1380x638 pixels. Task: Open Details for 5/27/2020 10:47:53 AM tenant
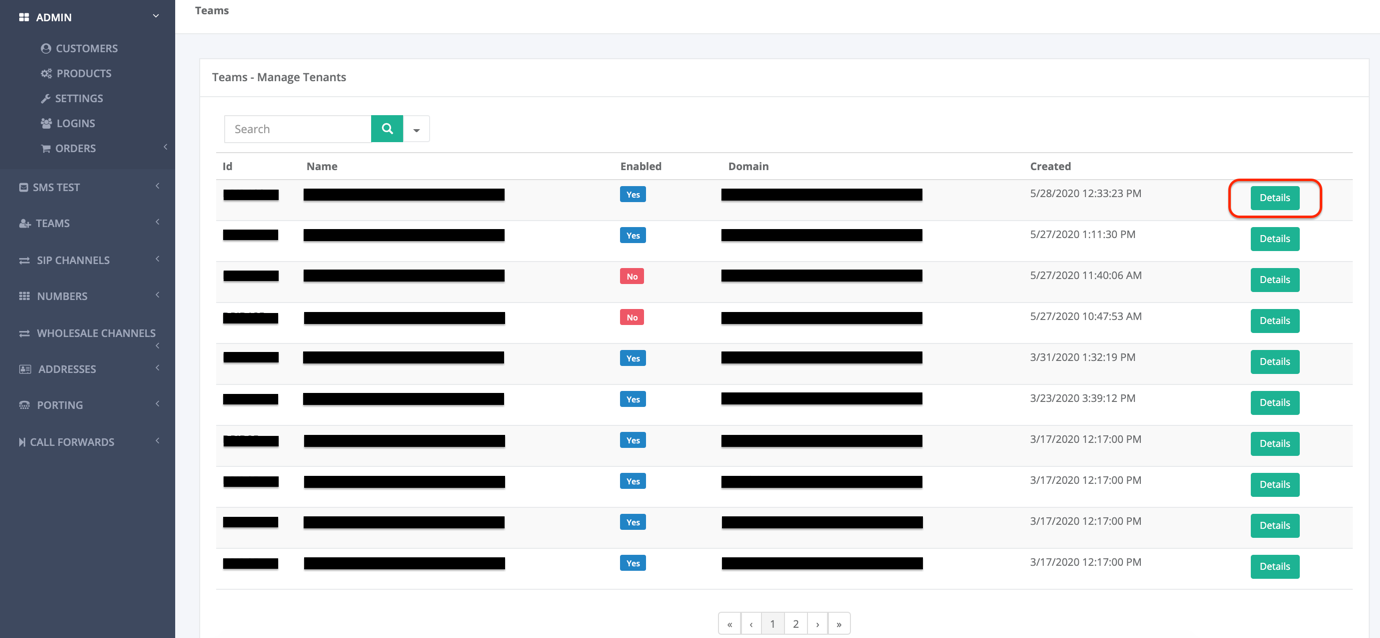point(1275,321)
